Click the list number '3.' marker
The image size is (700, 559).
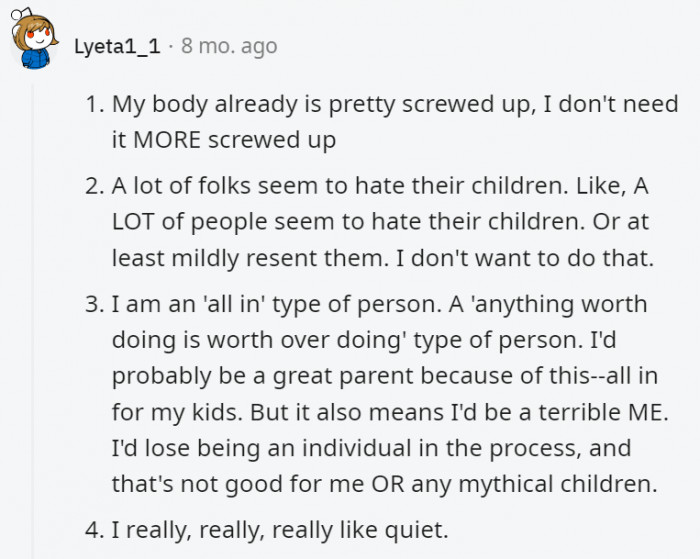tap(95, 304)
